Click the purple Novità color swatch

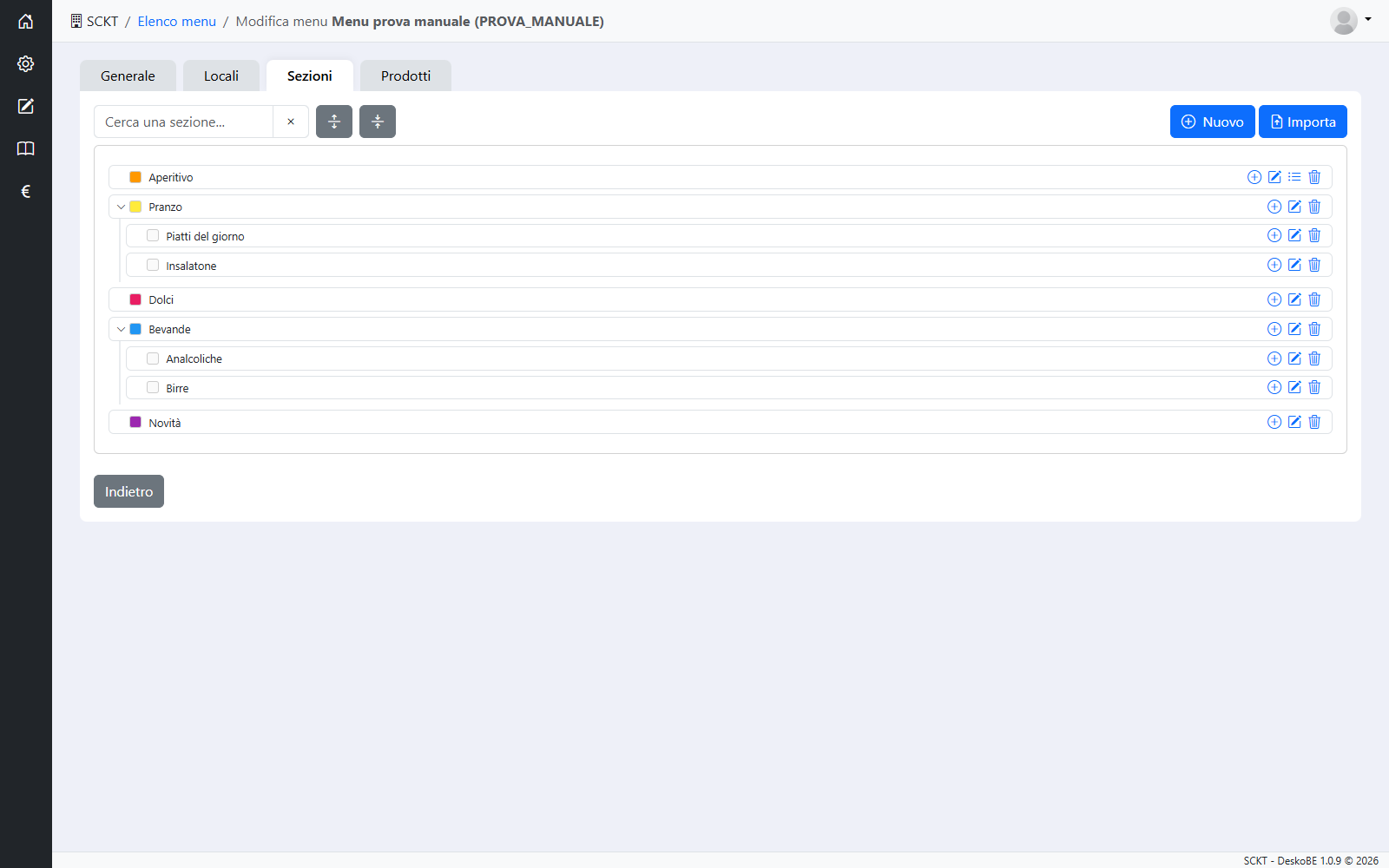135,422
